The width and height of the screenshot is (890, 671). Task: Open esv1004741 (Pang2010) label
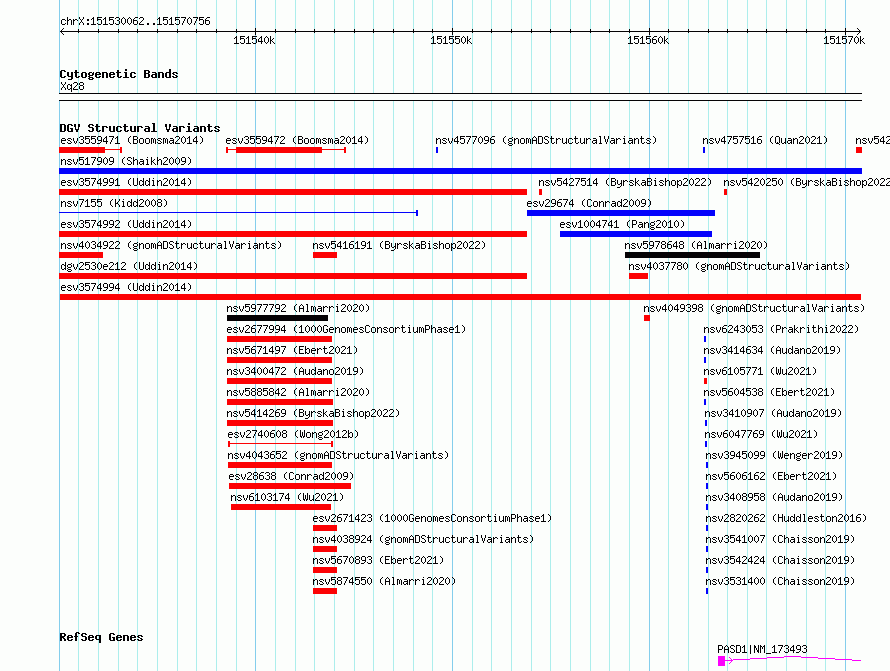622,224
